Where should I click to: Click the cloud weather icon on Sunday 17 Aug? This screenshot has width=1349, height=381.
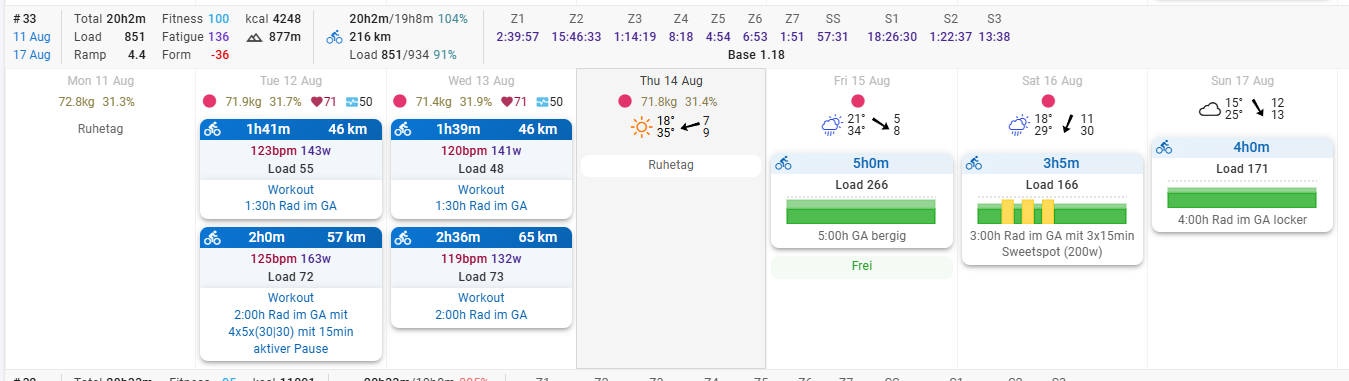tap(1211, 109)
